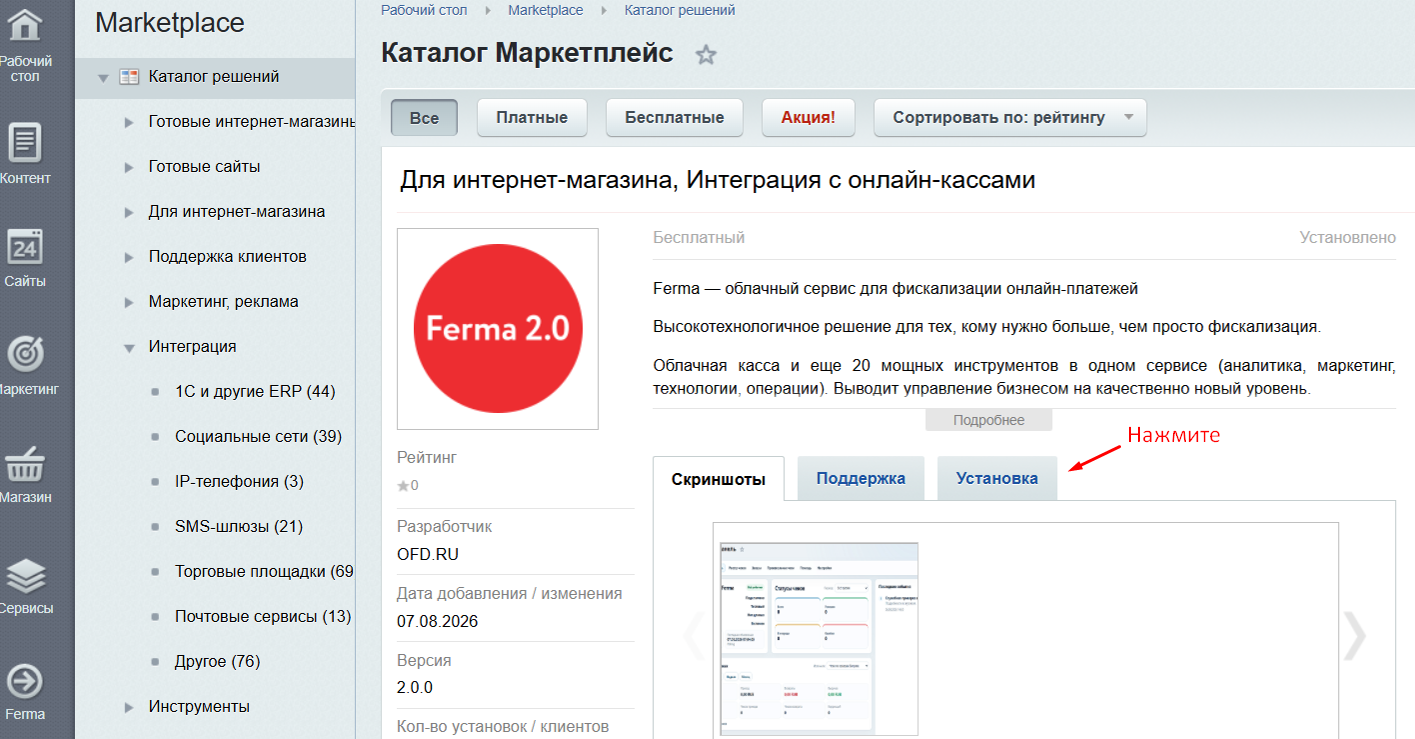Open the Контент section icon

pyautogui.click(x=25, y=142)
